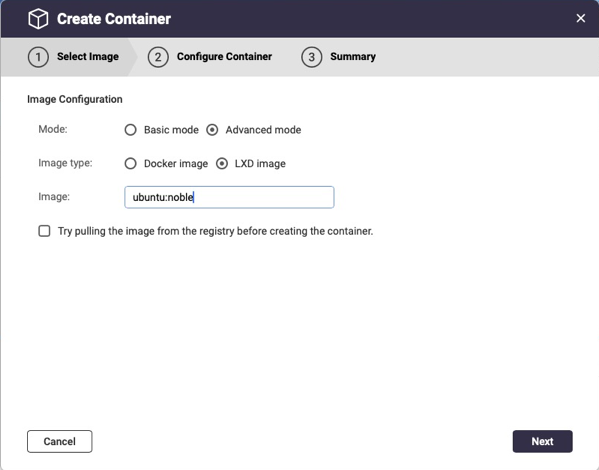Go to Select Image step label
The width and height of the screenshot is (599, 470).
point(88,57)
